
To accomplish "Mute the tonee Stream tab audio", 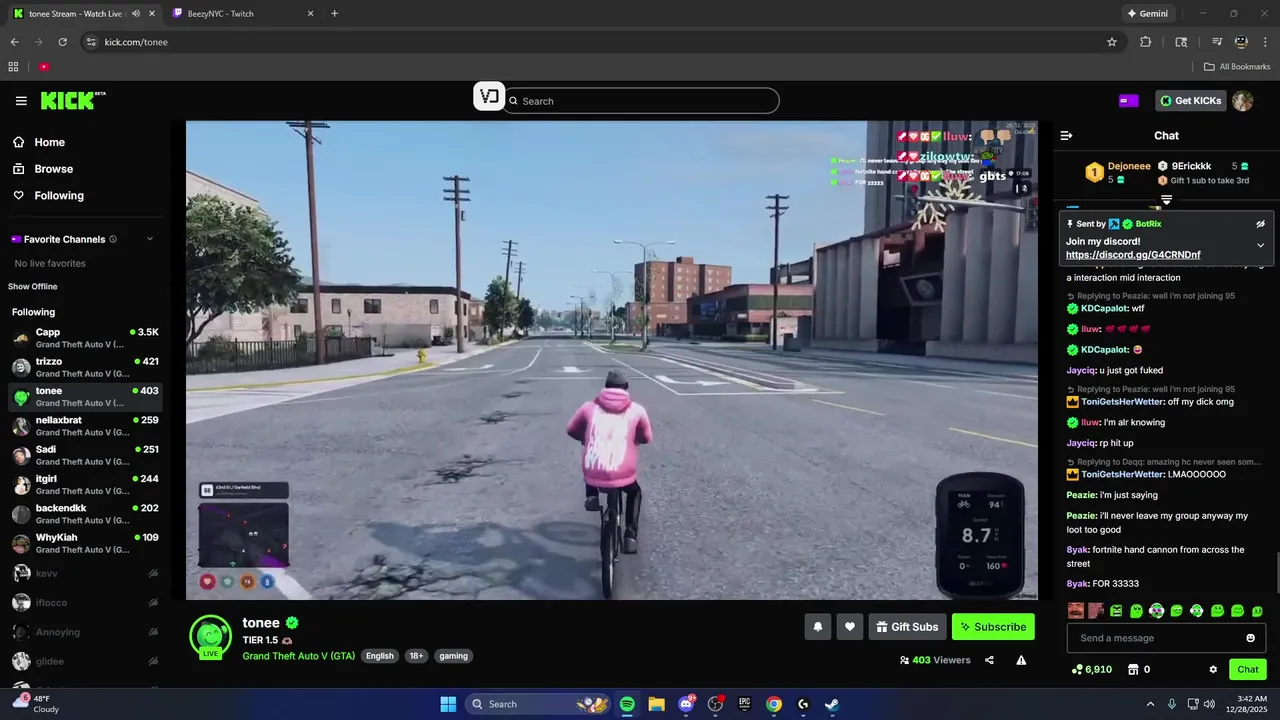I will [135, 14].
